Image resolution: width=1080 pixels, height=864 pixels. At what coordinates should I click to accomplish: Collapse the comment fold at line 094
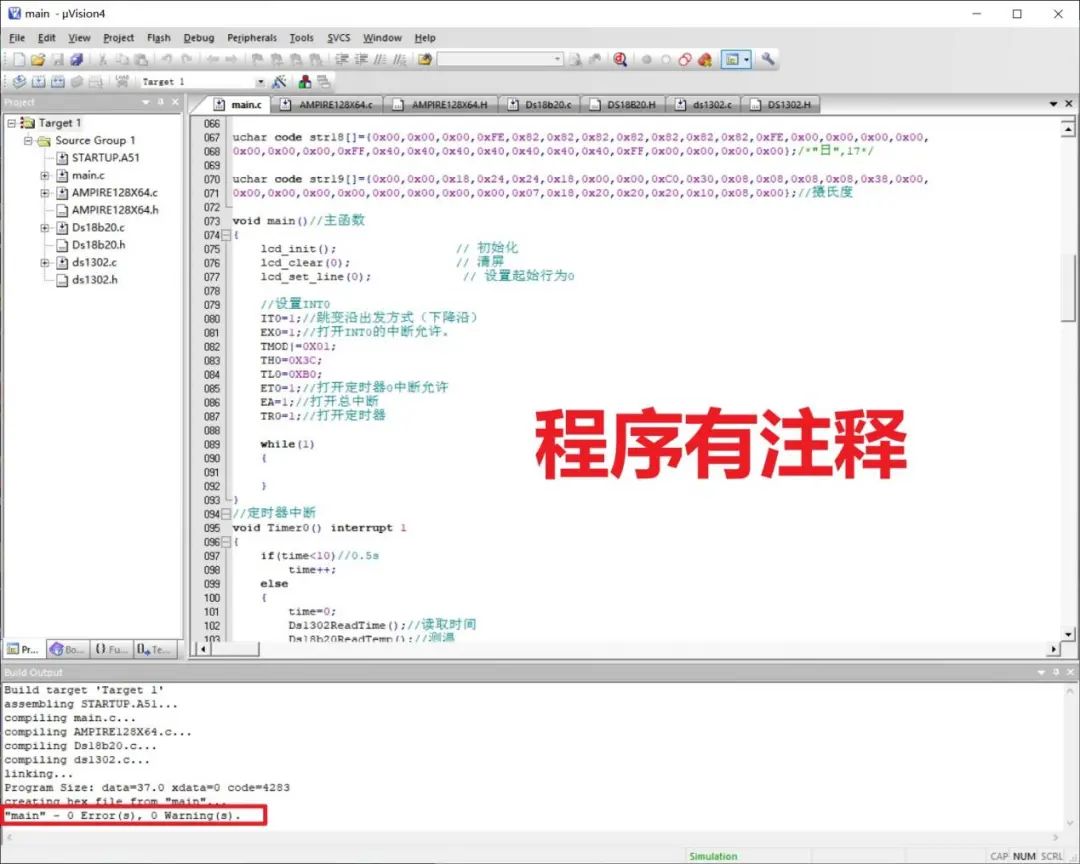[226, 514]
